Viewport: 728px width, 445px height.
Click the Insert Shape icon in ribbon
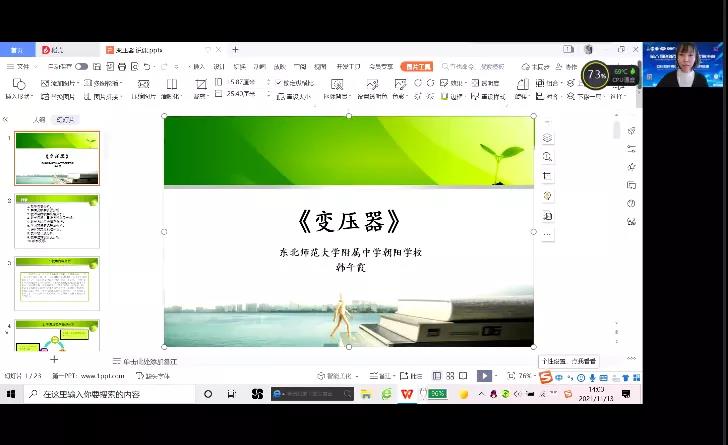pos(19,84)
